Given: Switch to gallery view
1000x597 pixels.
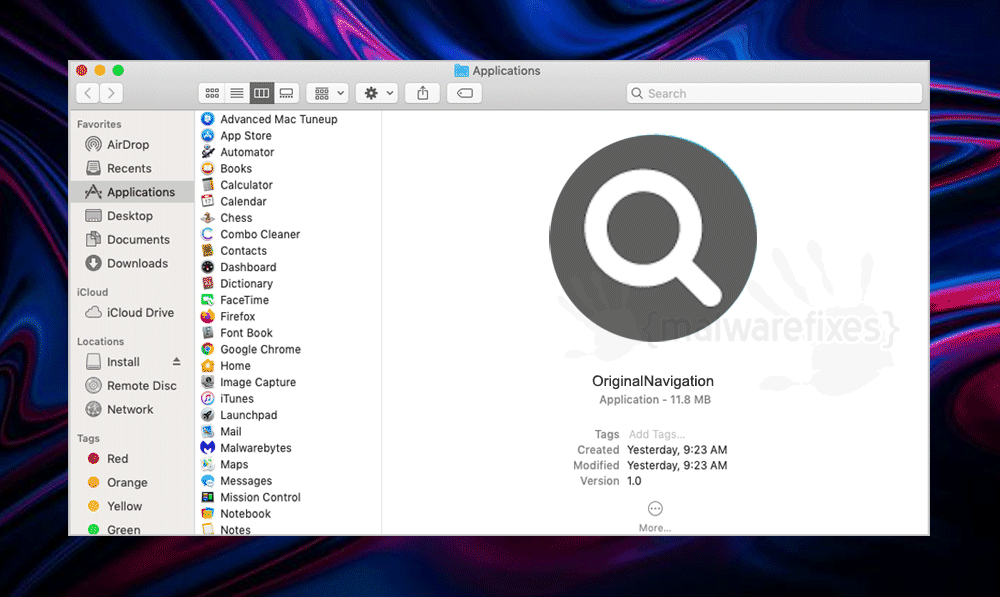Looking at the screenshot, I should click(286, 93).
